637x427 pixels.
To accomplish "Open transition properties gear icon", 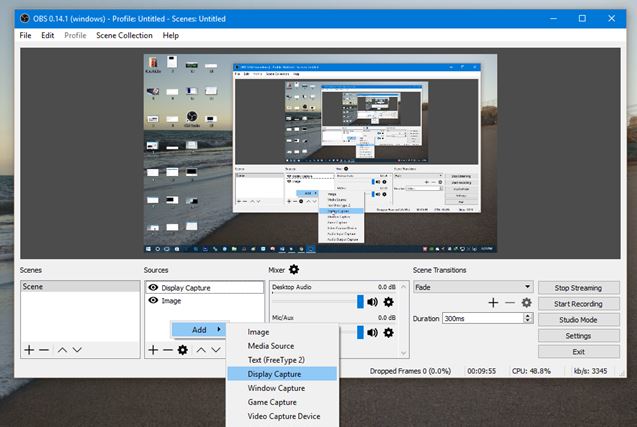I will pos(526,302).
